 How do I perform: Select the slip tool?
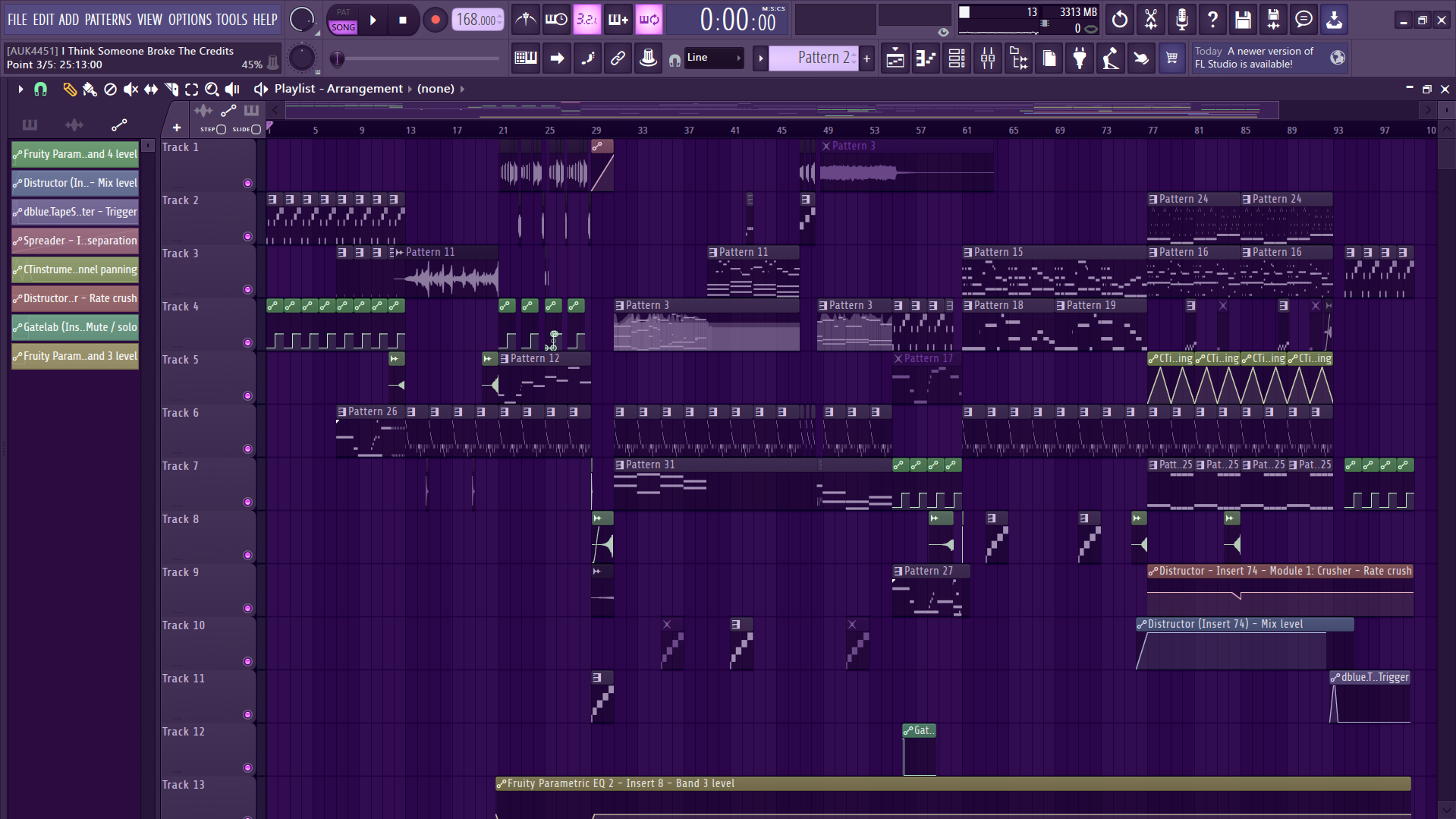pos(151,90)
